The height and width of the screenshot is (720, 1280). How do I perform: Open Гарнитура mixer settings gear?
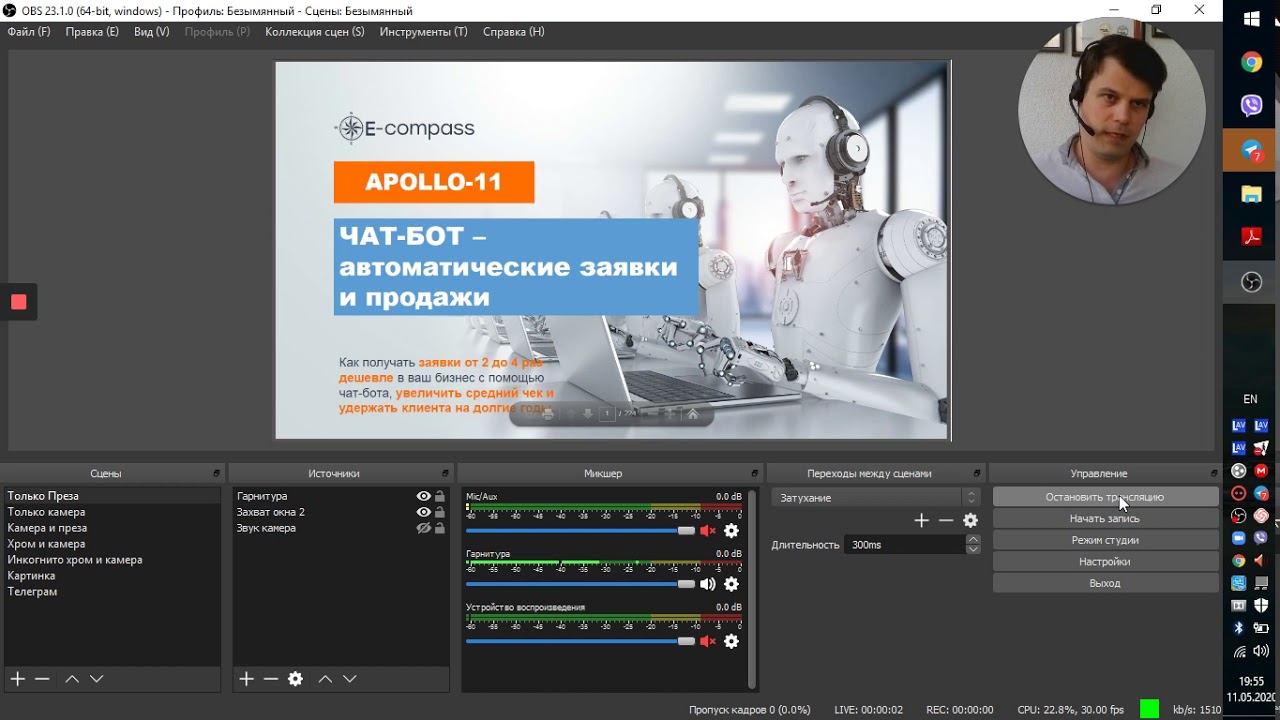(x=731, y=584)
